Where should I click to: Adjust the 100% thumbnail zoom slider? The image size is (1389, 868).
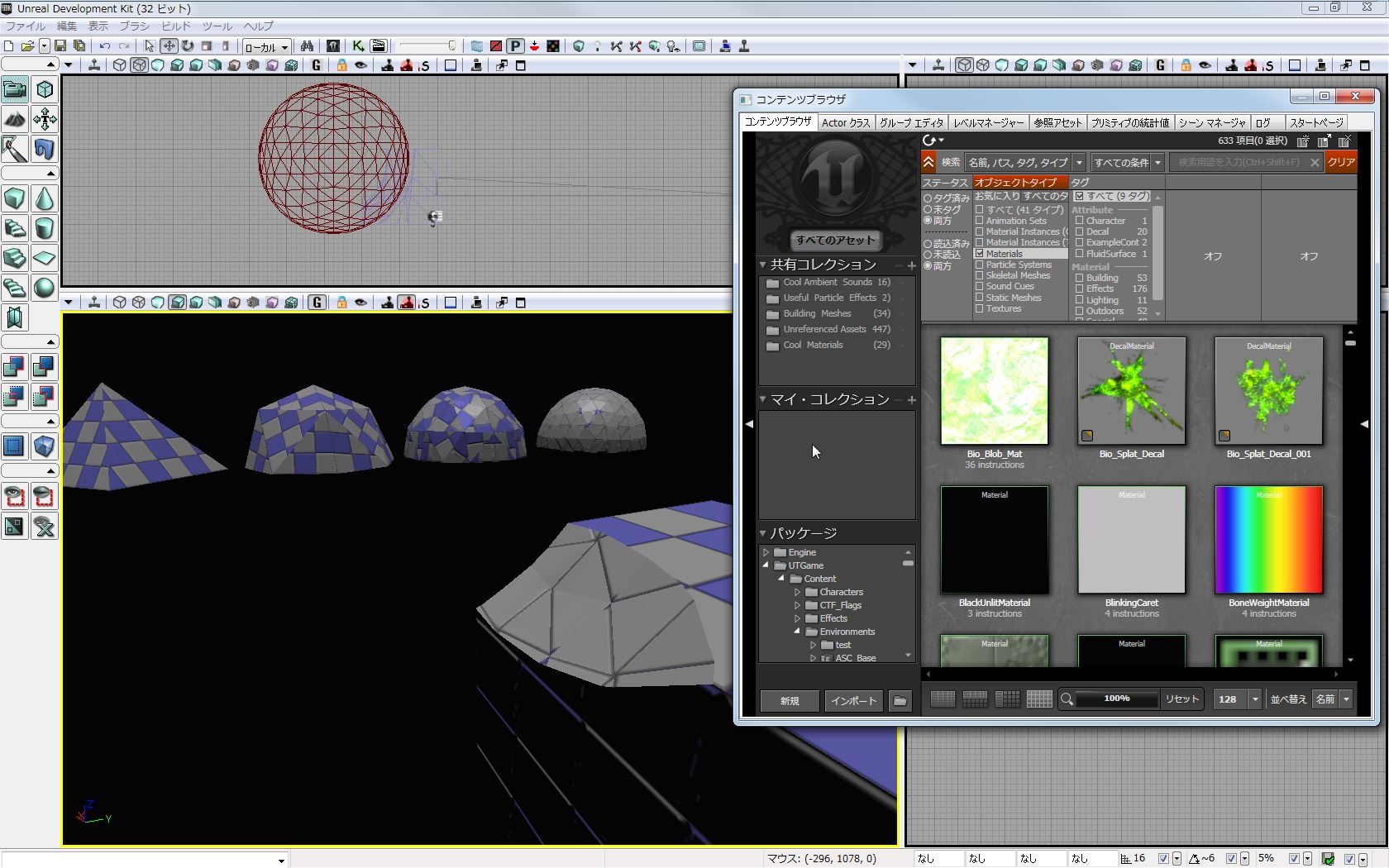(x=1116, y=699)
